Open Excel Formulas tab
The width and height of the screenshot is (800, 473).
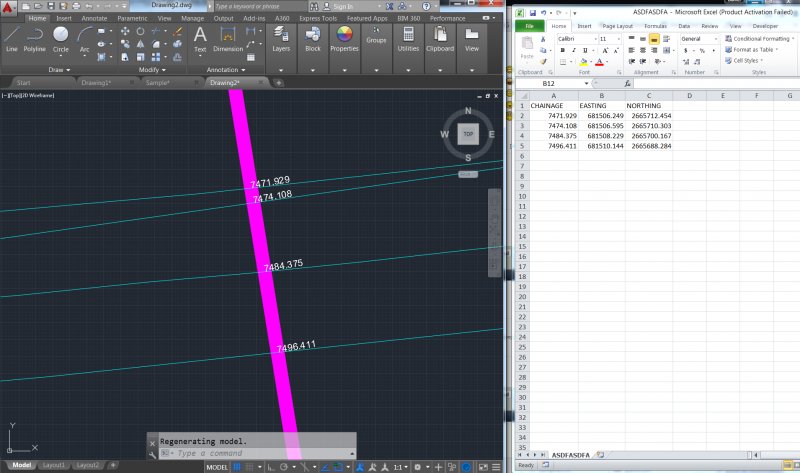click(x=655, y=26)
